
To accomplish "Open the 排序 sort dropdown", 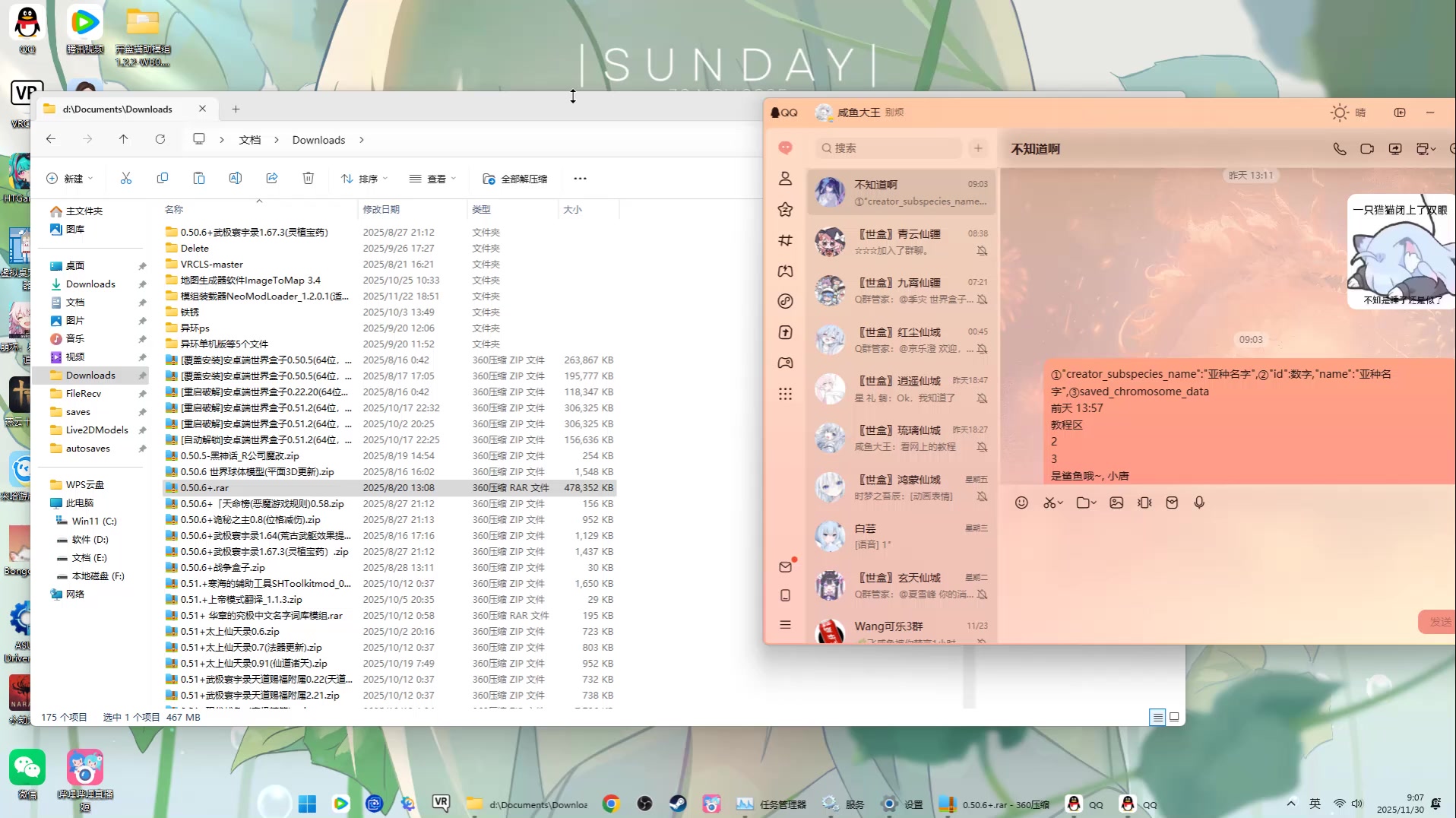I will (365, 179).
